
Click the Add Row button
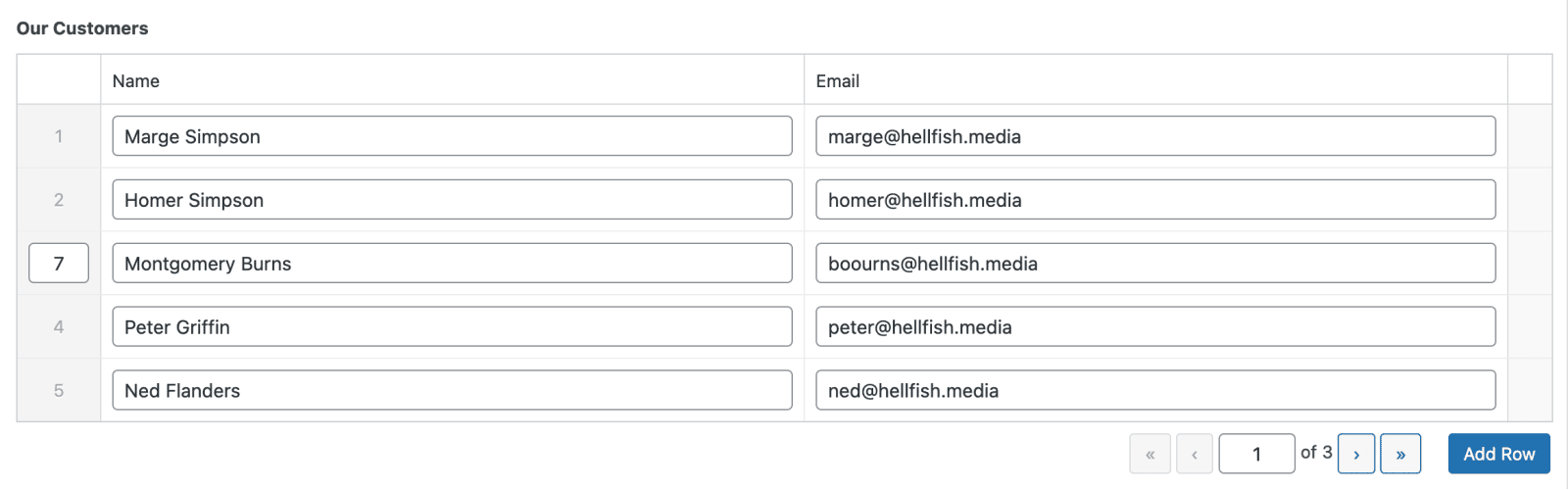tap(1498, 454)
